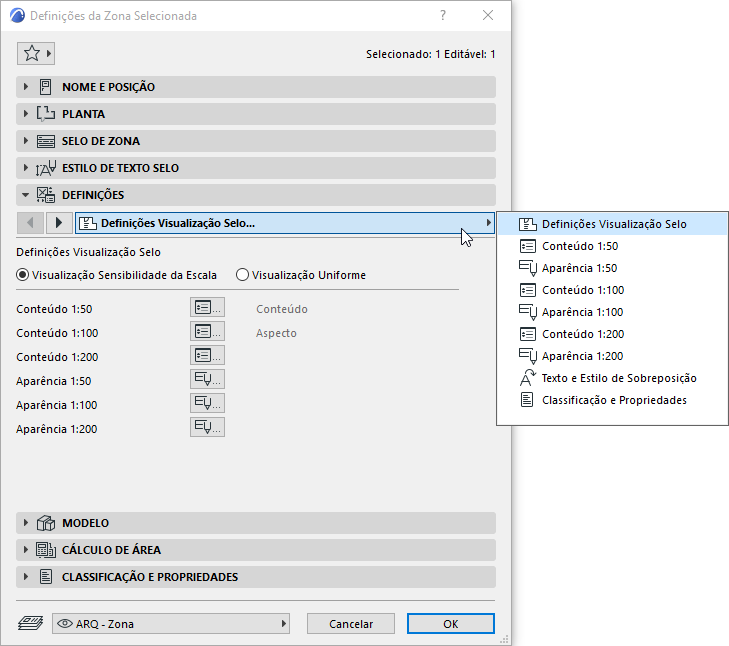Open the Favorites star button
The width and height of the screenshot is (729, 646).
pos(36,53)
